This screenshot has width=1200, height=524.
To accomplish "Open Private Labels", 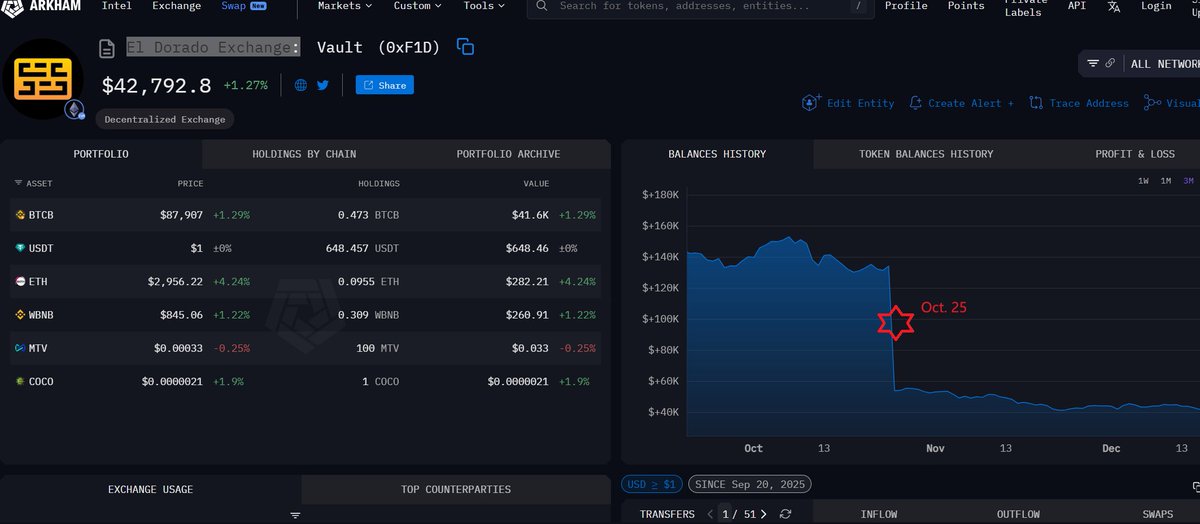I will 1026,6.
